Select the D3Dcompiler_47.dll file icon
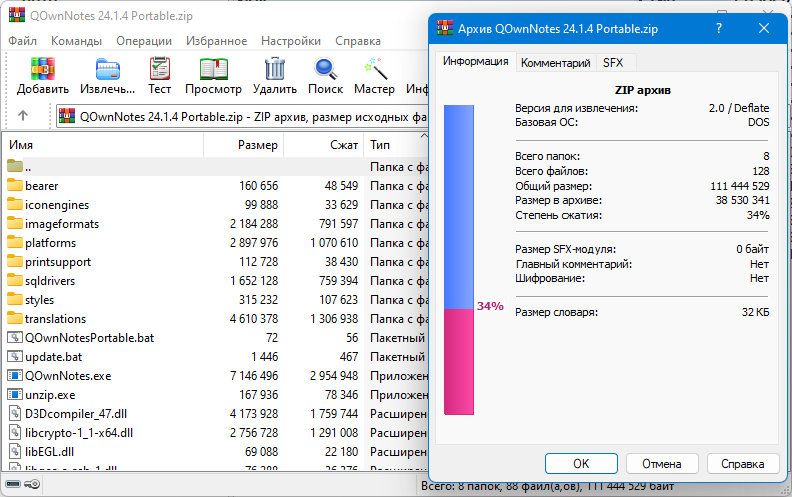 click(15, 414)
